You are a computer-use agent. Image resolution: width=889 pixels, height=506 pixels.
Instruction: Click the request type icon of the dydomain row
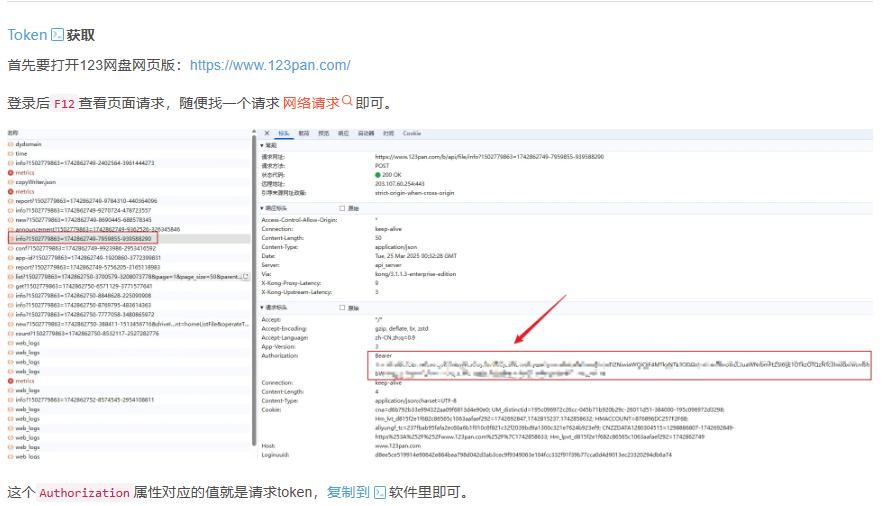[10, 144]
